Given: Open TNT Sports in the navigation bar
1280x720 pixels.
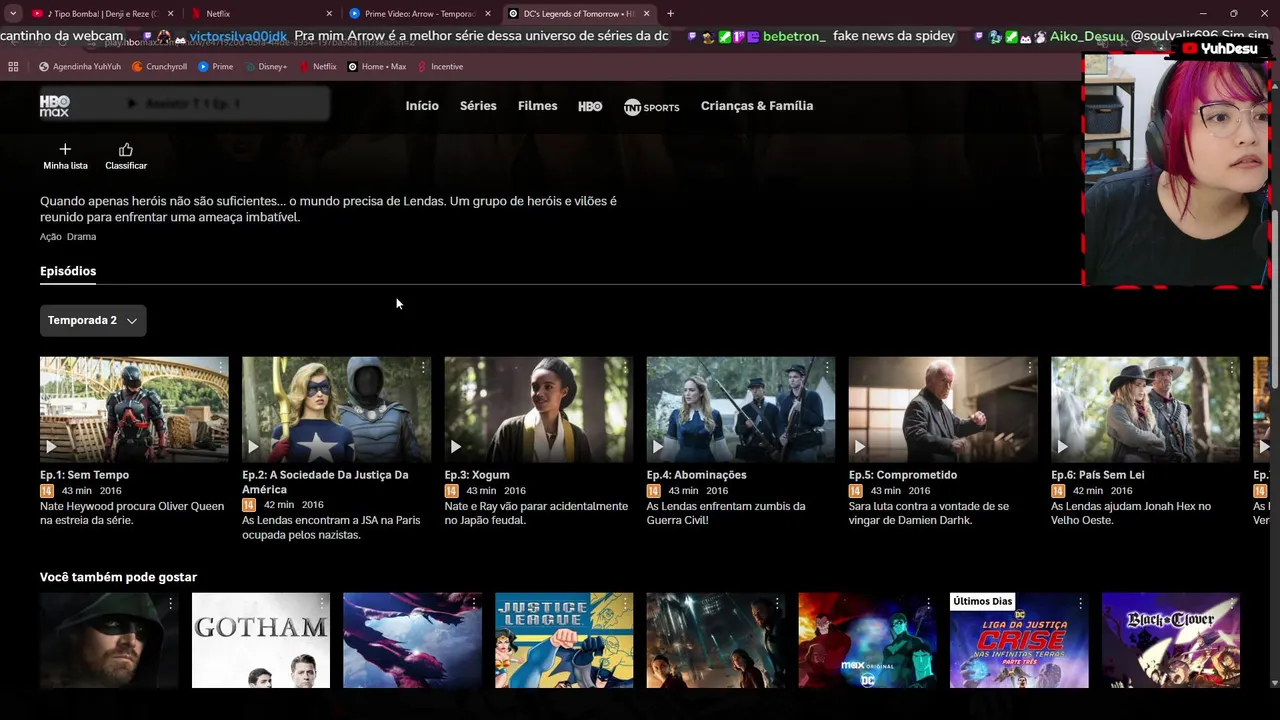Looking at the screenshot, I should [651, 107].
